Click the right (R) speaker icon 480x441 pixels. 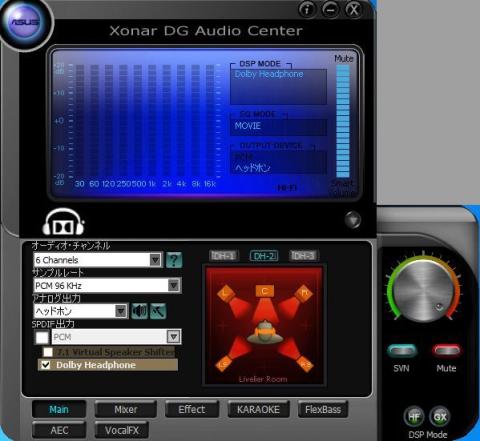click(304, 294)
